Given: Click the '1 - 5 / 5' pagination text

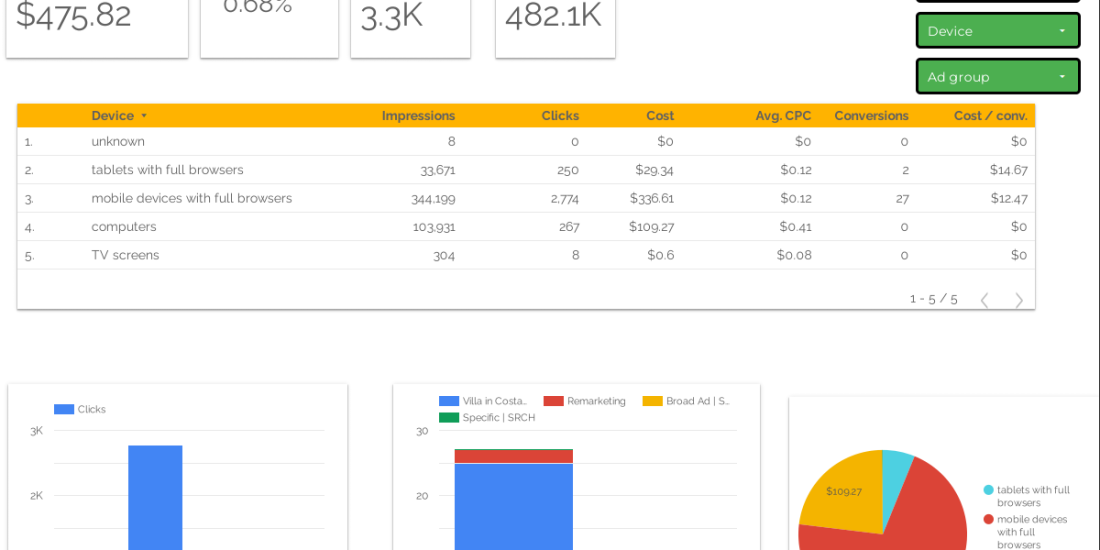Looking at the screenshot, I should tap(934, 299).
